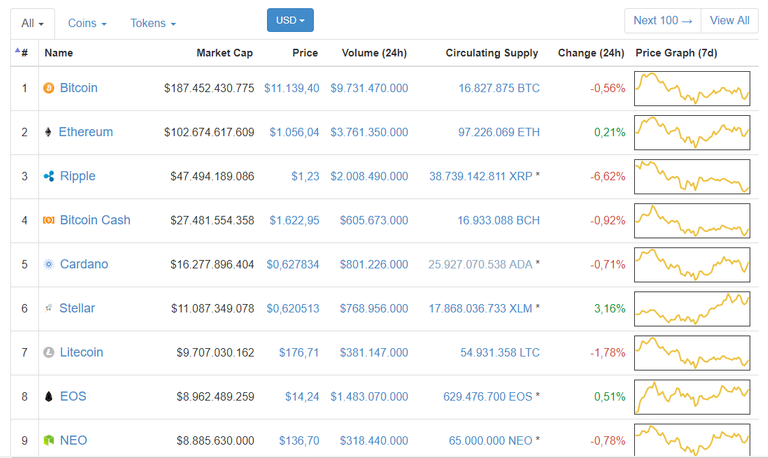Open the Ethereum link
768x458 pixels.
tap(86, 132)
